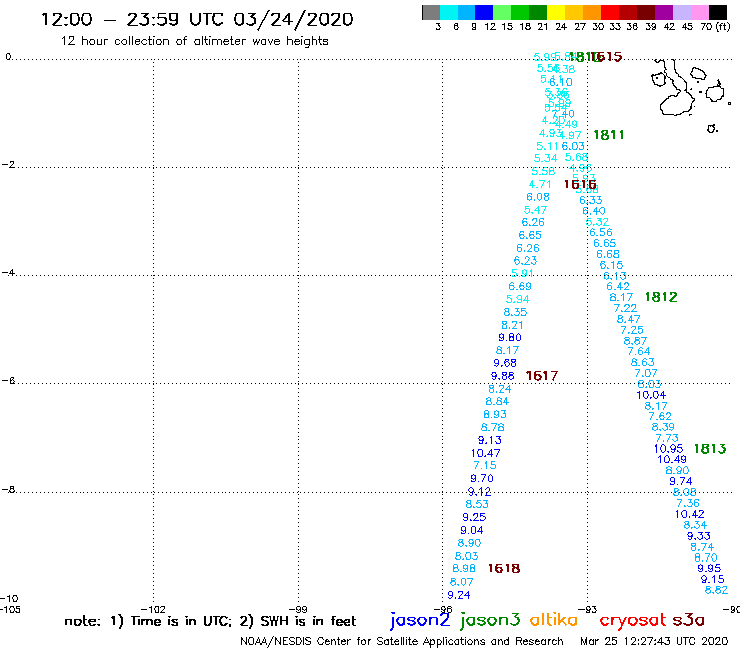Image resolution: width=740 pixels, height=650 pixels.
Task: Click the dark red time label 1617
Action: 542,376
